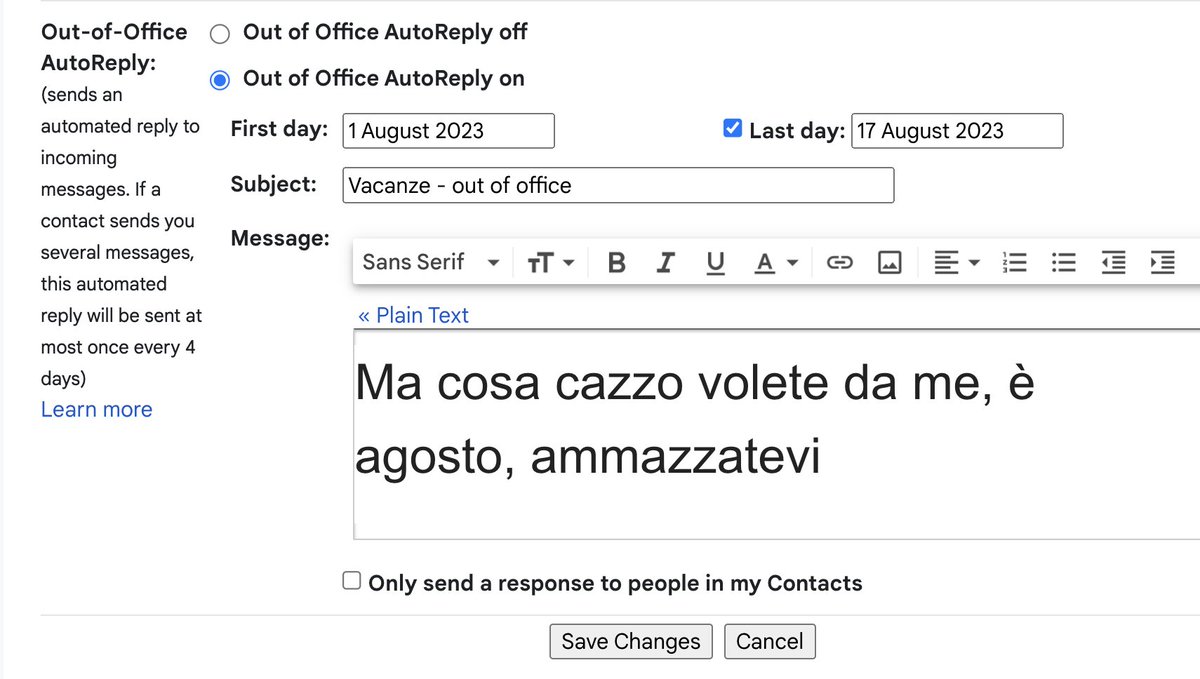Toggle underline formatting in message toolbar
This screenshot has width=1200, height=679.
715,263
